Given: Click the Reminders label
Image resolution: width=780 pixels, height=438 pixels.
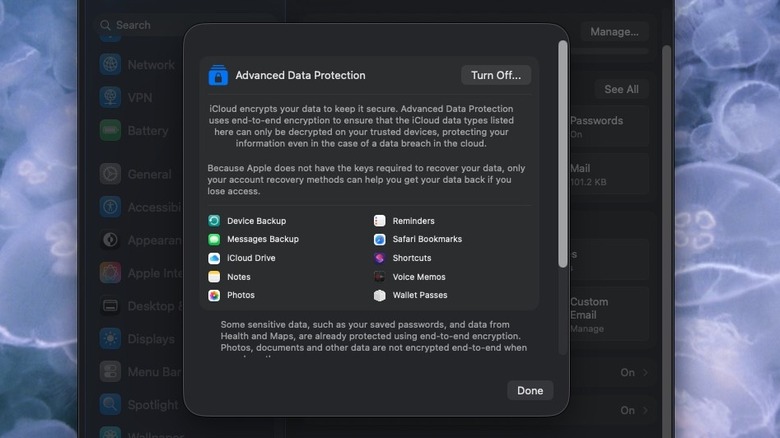Looking at the screenshot, I should pyautogui.click(x=413, y=220).
